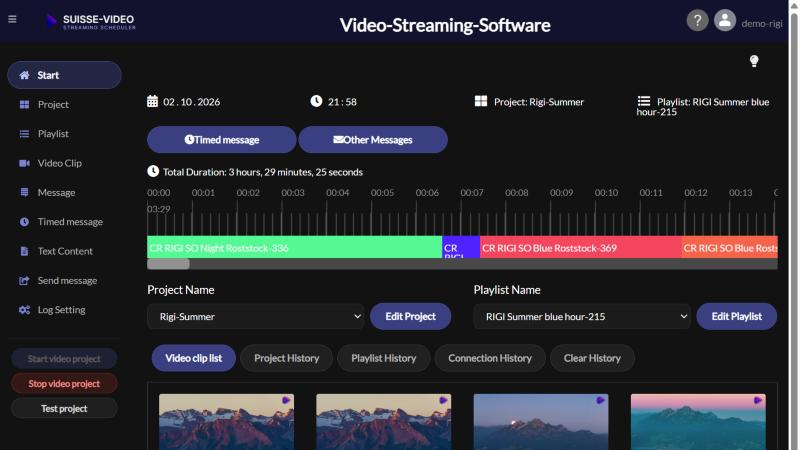The height and width of the screenshot is (450, 800).
Task: Go to Start in the sidebar
Action: (x=64, y=75)
